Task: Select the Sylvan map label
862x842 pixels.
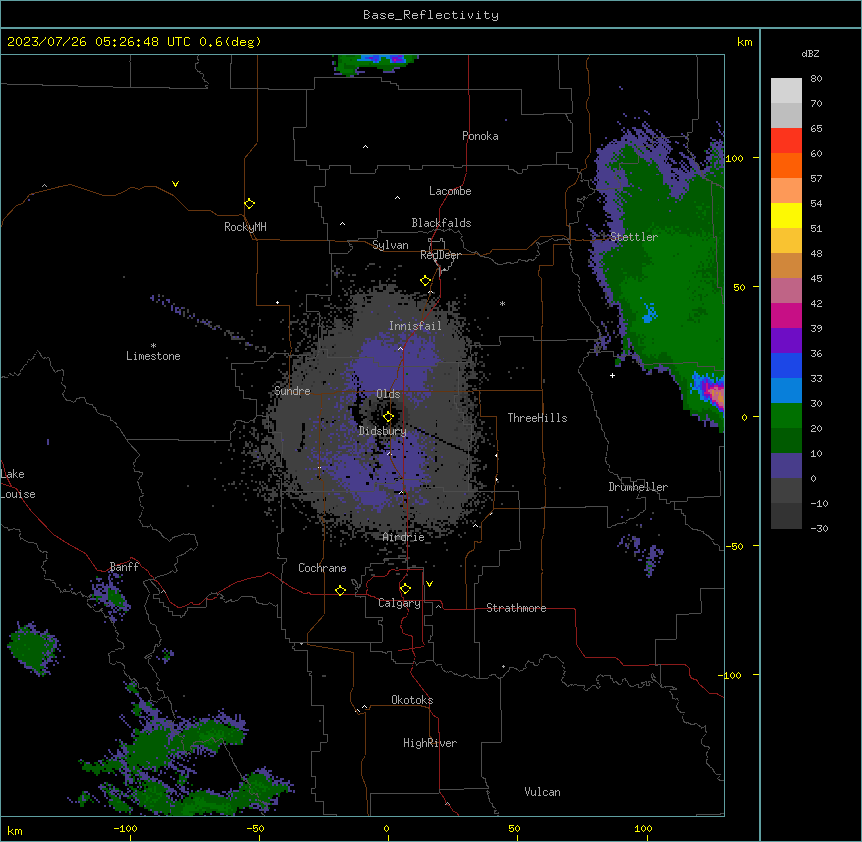Action: point(390,245)
